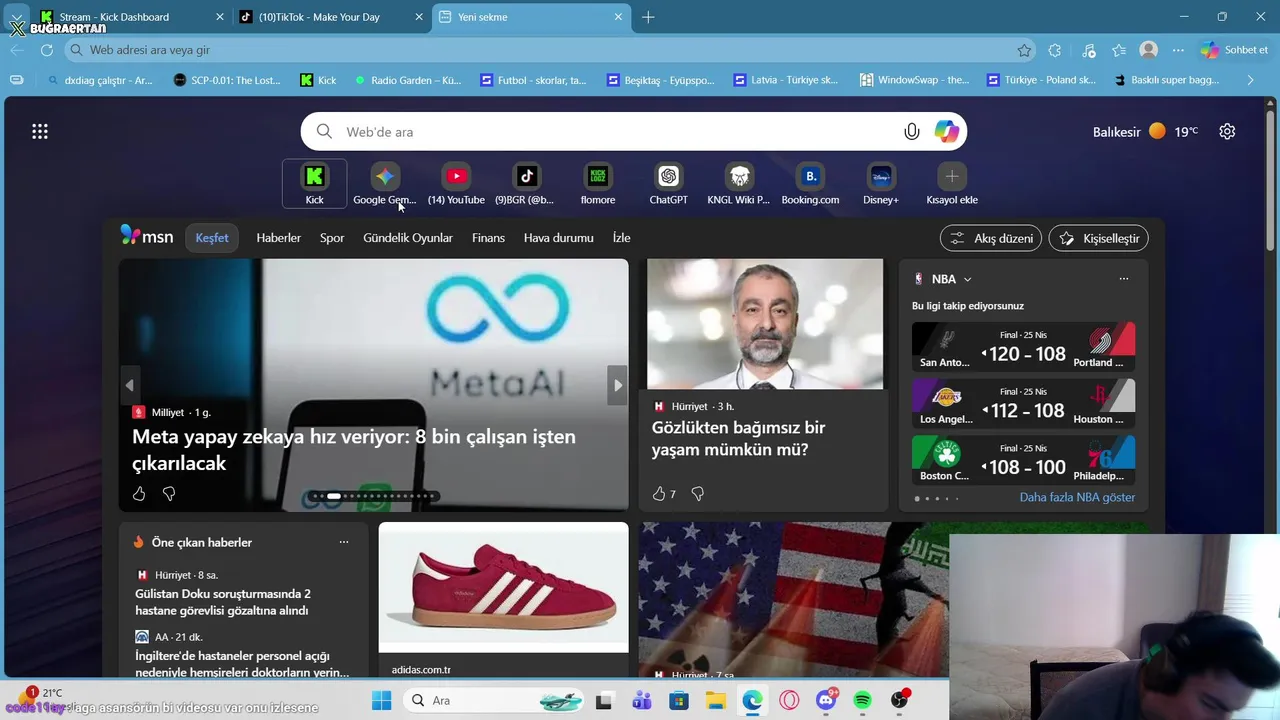The width and height of the screenshot is (1280, 720).
Task: Expand the NBA league dropdown
Action: pos(967,279)
